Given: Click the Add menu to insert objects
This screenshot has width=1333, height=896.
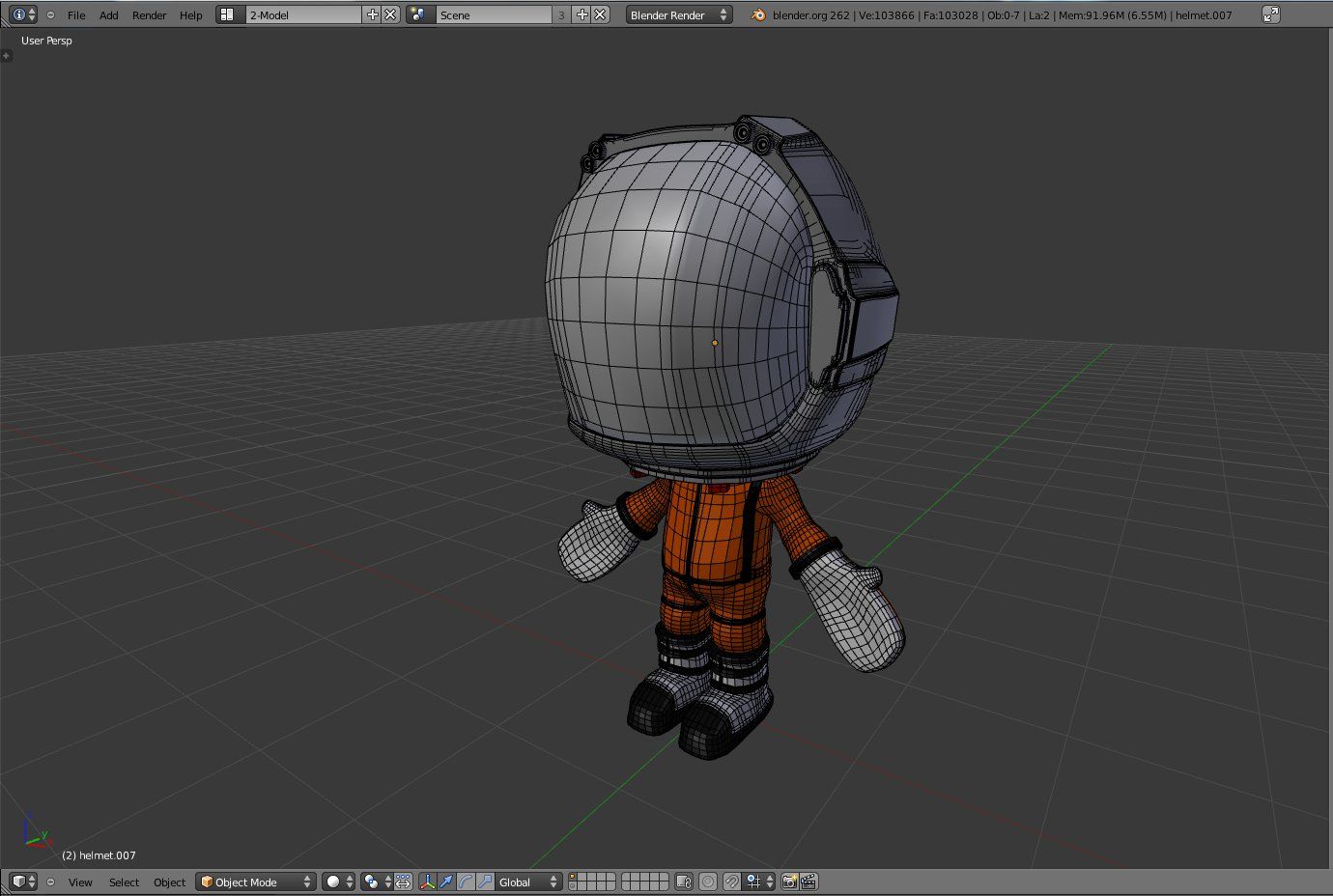Looking at the screenshot, I should pos(108,14).
